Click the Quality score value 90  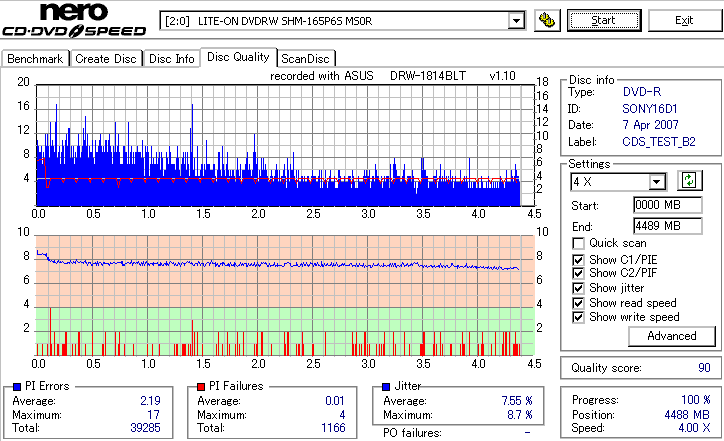(x=704, y=368)
